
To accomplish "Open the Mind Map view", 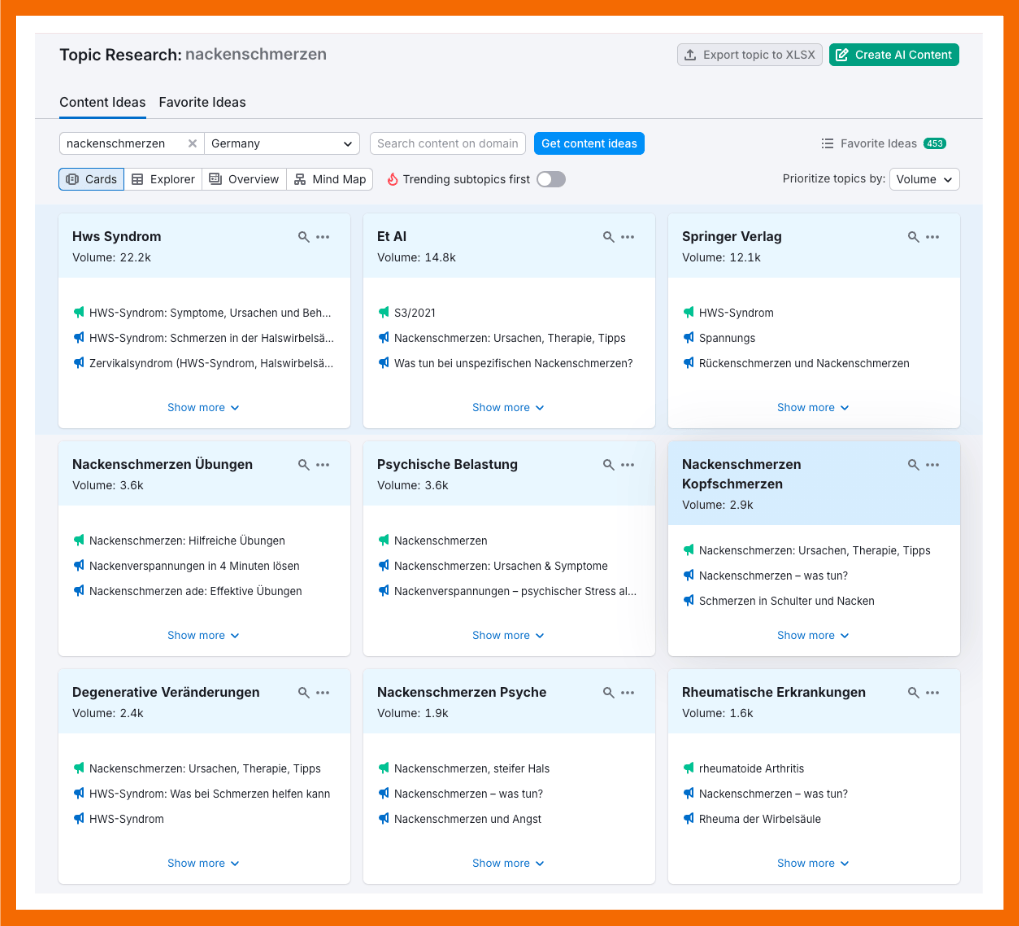I will (330, 179).
